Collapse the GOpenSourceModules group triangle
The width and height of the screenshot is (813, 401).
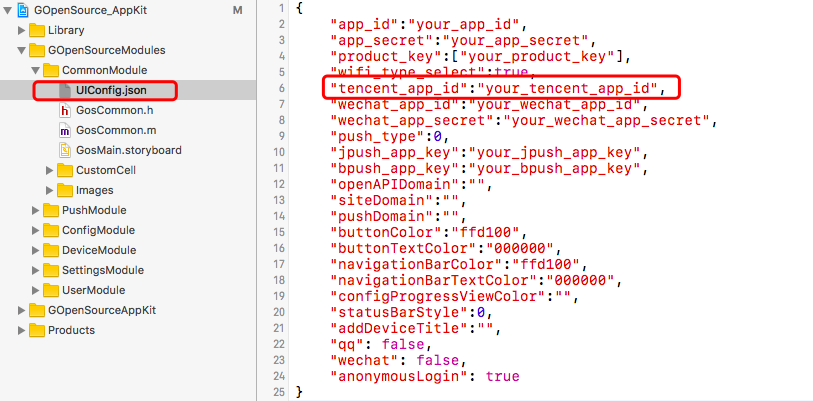(x=22, y=50)
